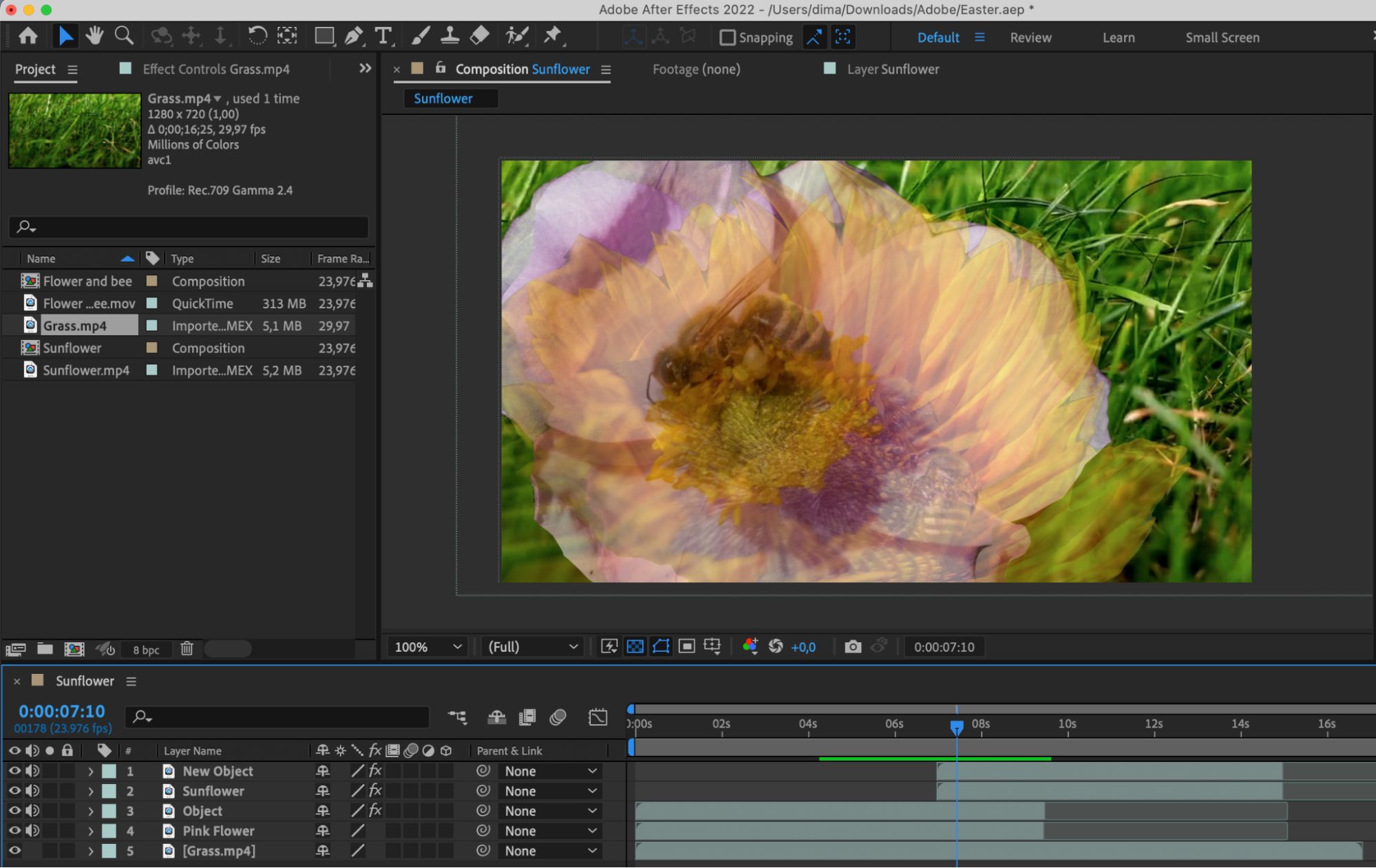The image size is (1376, 868).
Task: Switch to the Review workspace
Action: (x=1030, y=38)
